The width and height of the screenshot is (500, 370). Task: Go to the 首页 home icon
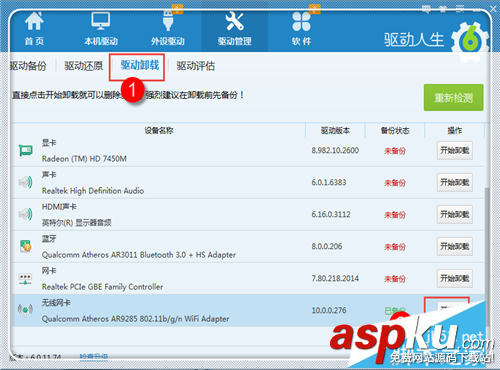coord(34,22)
